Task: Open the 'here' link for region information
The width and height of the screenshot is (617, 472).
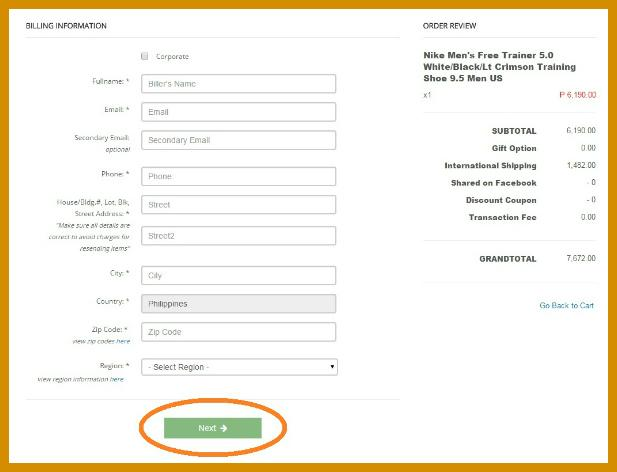Action: [x=117, y=379]
